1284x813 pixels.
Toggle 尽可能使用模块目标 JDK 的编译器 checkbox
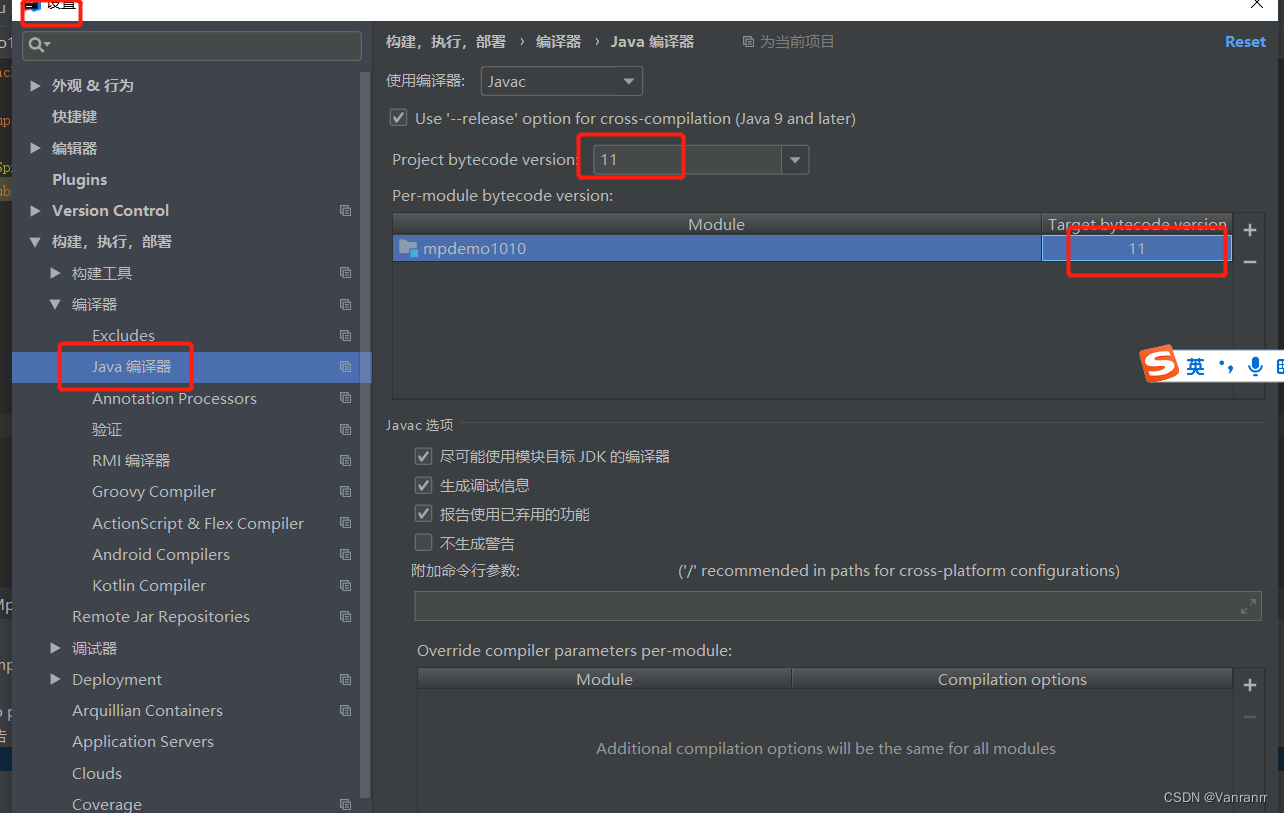[423, 456]
